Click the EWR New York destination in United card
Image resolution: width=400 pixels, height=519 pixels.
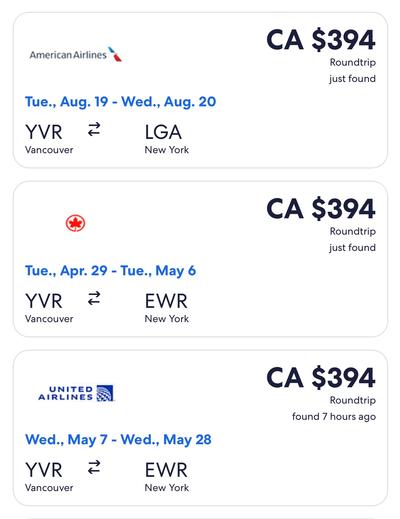click(167, 477)
